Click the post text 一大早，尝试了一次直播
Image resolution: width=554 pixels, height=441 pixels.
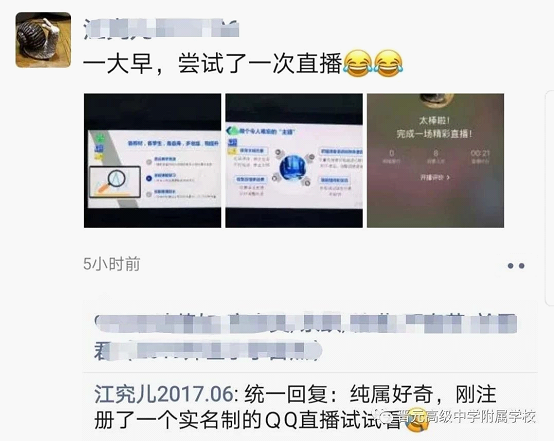coord(213,64)
